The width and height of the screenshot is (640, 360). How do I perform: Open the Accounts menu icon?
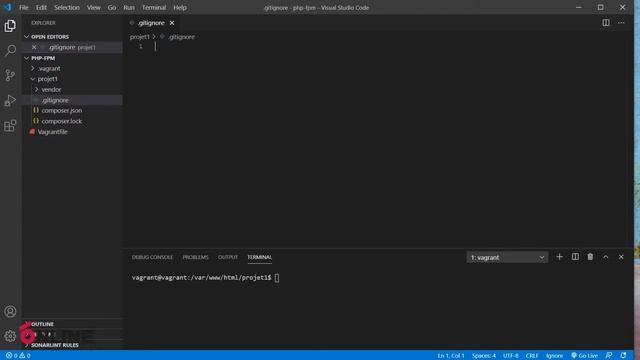pos(10,311)
